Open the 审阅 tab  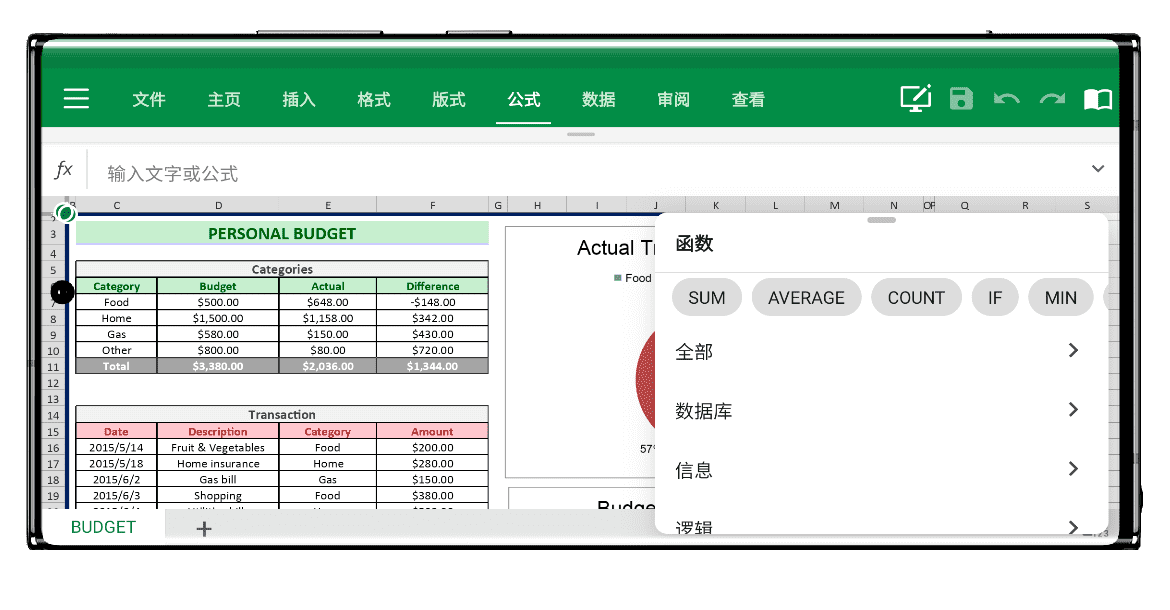pyautogui.click(x=673, y=99)
